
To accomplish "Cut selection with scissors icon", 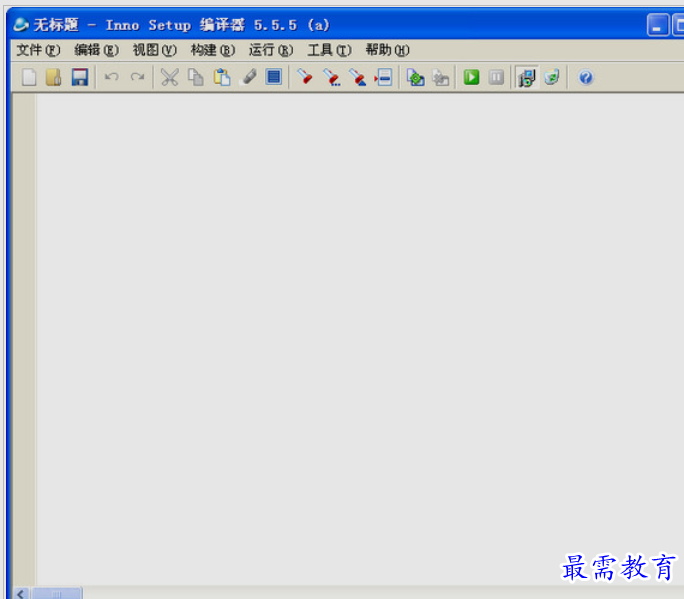I will coord(169,78).
